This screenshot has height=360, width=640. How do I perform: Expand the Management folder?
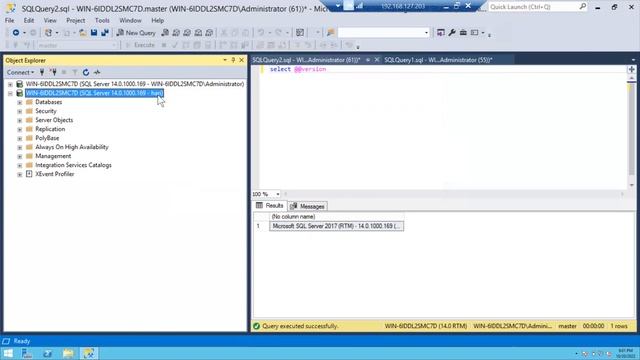[x=20, y=156]
